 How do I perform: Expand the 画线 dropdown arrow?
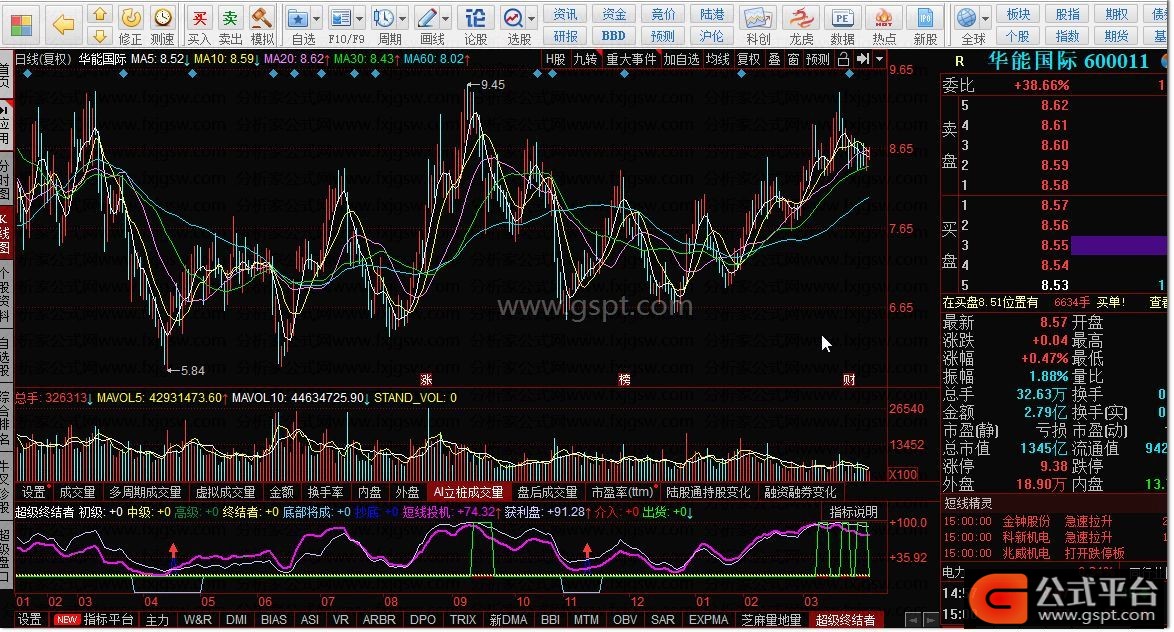pos(446,18)
